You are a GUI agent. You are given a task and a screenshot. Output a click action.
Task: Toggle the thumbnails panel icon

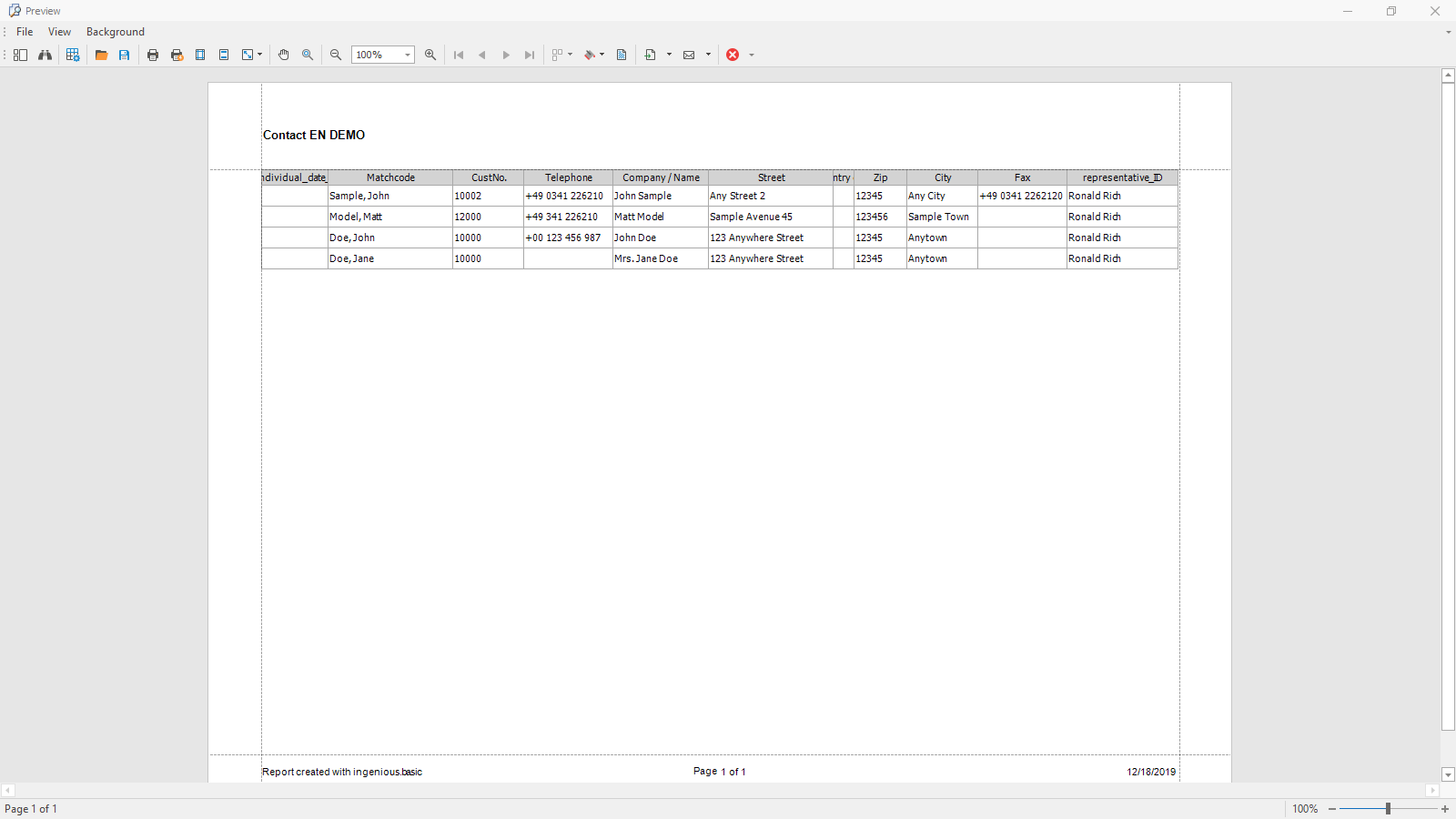pos(20,55)
